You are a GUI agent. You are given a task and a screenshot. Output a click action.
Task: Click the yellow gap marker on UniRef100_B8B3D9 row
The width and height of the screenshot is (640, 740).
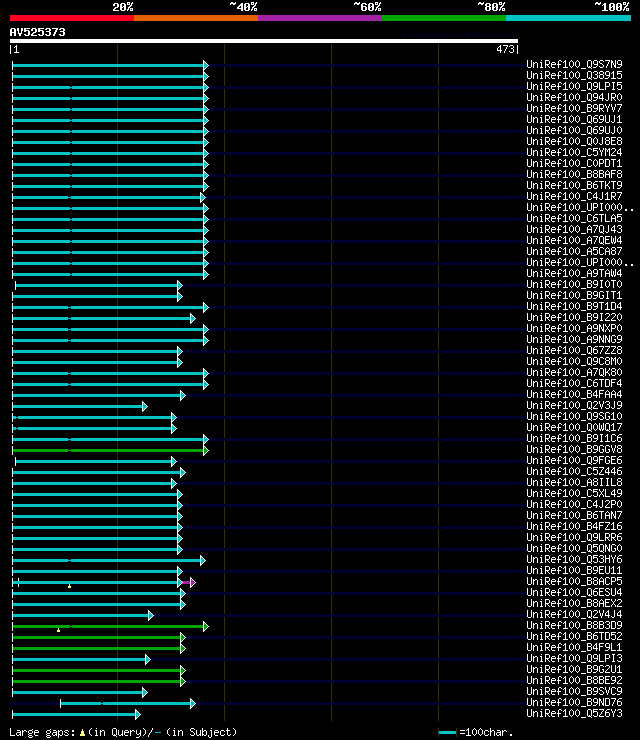tap(59, 630)
